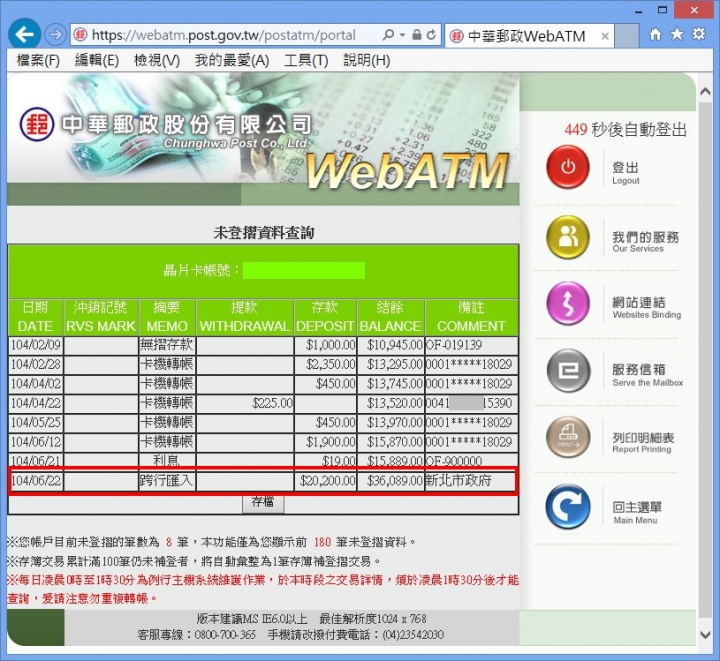Viewport: 720px width, 661px height.
Task: Click 我們的服務 Our Services link
Action: [x=645, y=241]
